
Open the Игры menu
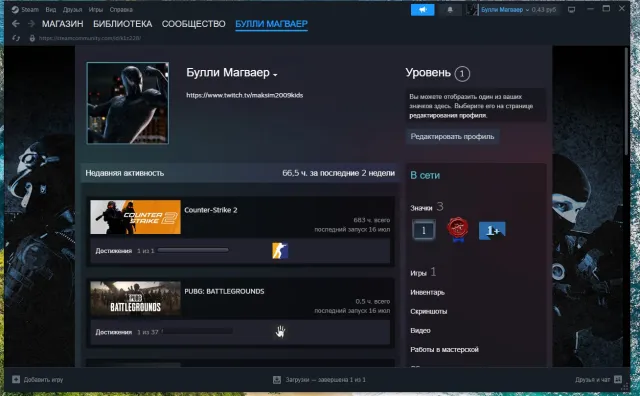[x=96, y=9]
